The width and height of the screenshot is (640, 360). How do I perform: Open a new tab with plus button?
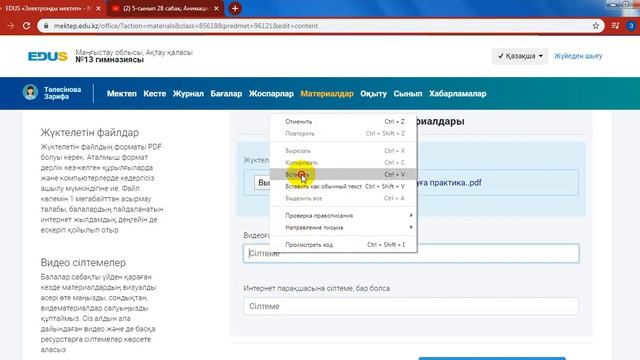point(235,8)
